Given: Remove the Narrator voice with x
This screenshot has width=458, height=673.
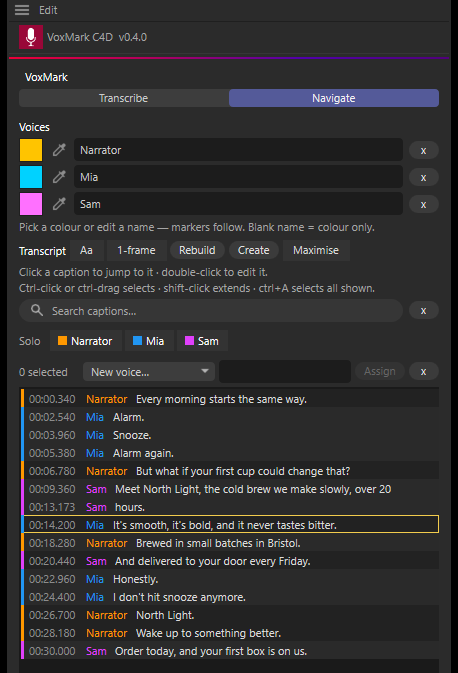Looking at the screenshot, I should click(x=424, y=150).
